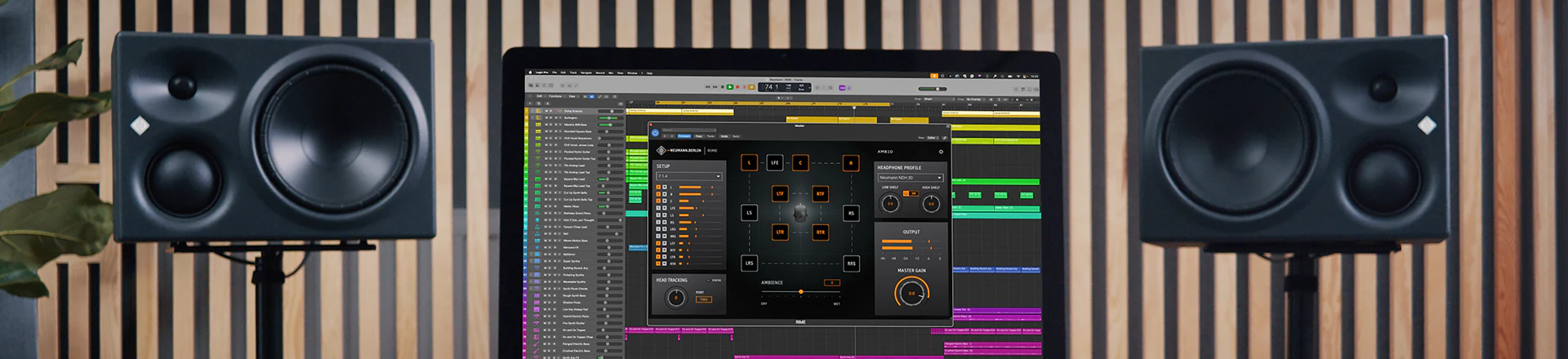Click the Stop transport button
The height and width of the screenshot is (359, 1568).
[x=723, y=87]
